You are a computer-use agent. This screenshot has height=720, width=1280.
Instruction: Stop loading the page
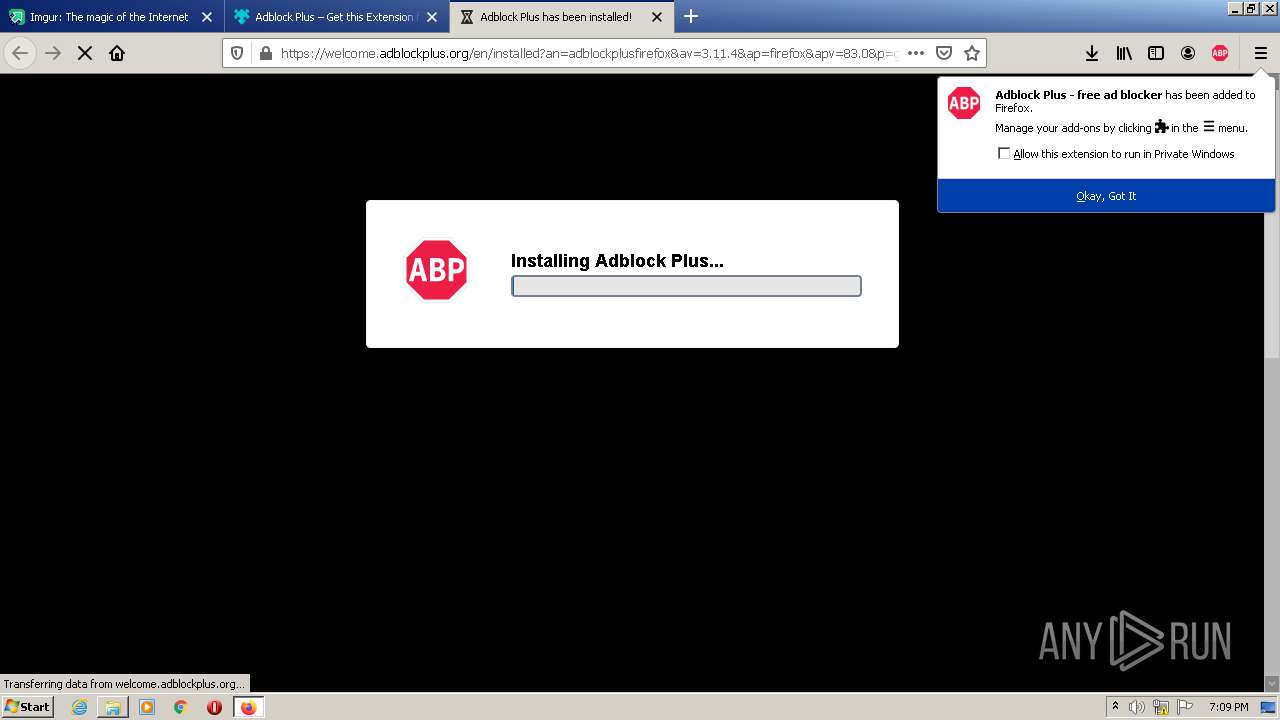click(x=85, y=53)
